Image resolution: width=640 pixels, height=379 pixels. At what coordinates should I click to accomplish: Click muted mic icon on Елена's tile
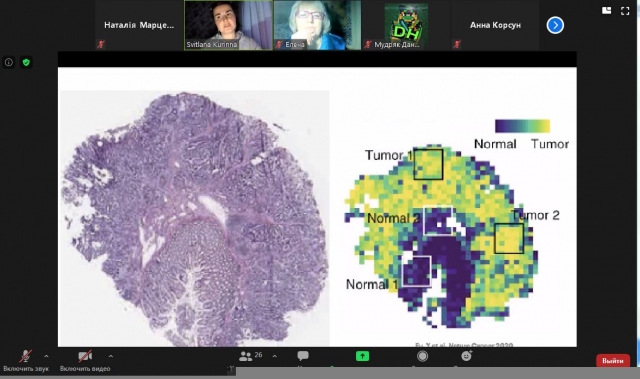click(279, 44)
